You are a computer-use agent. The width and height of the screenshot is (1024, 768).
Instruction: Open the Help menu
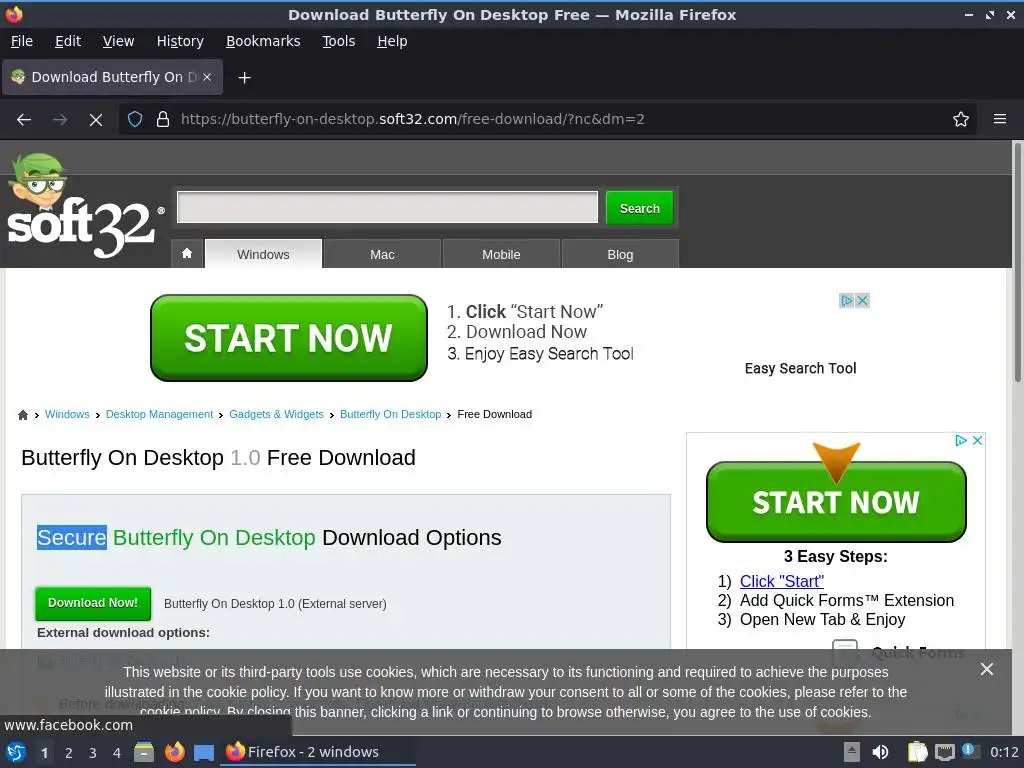click(392, 41)
